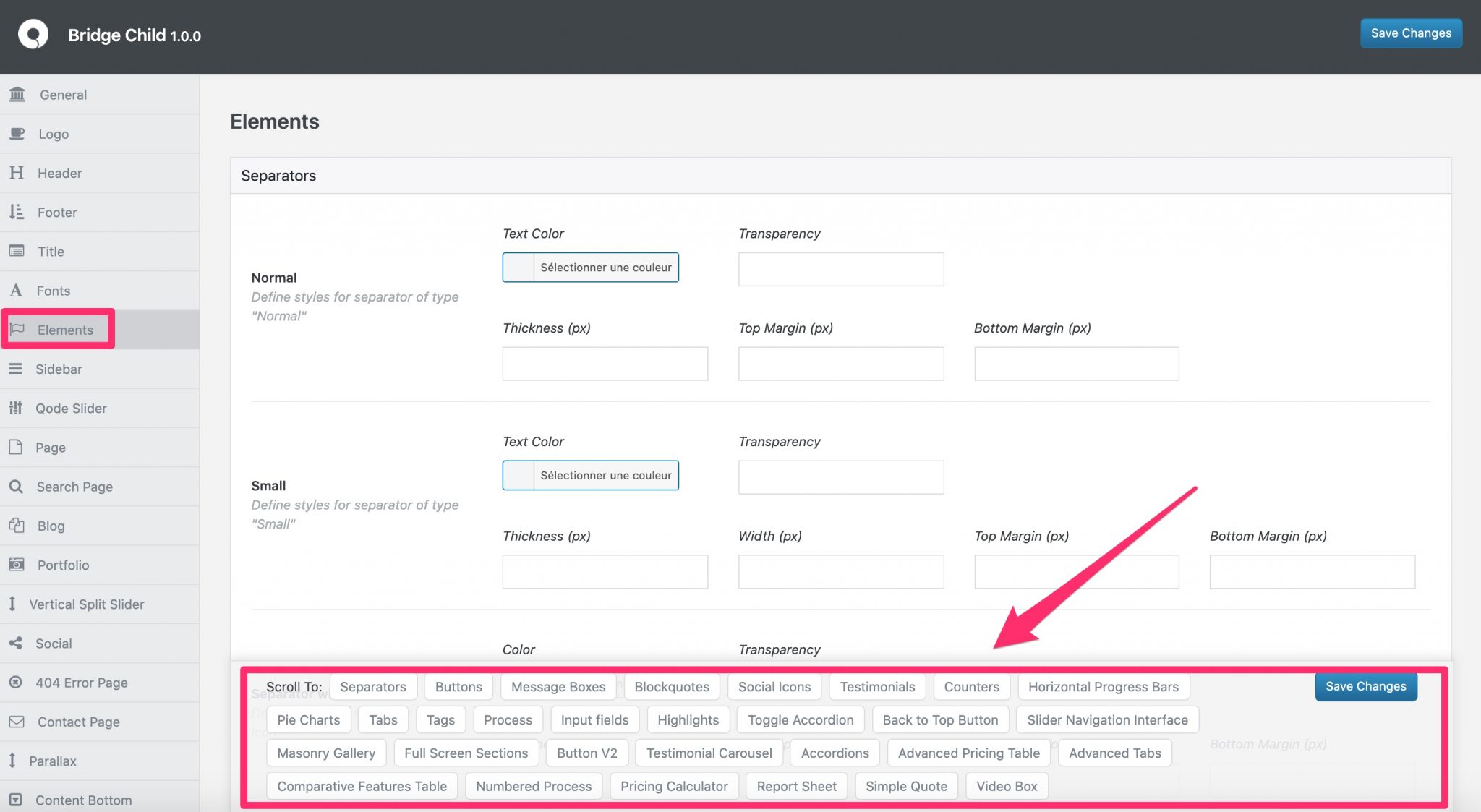Viewport: 1481px width, 812px height.
Task: Click the Header H icon
Action: (17, 173)
